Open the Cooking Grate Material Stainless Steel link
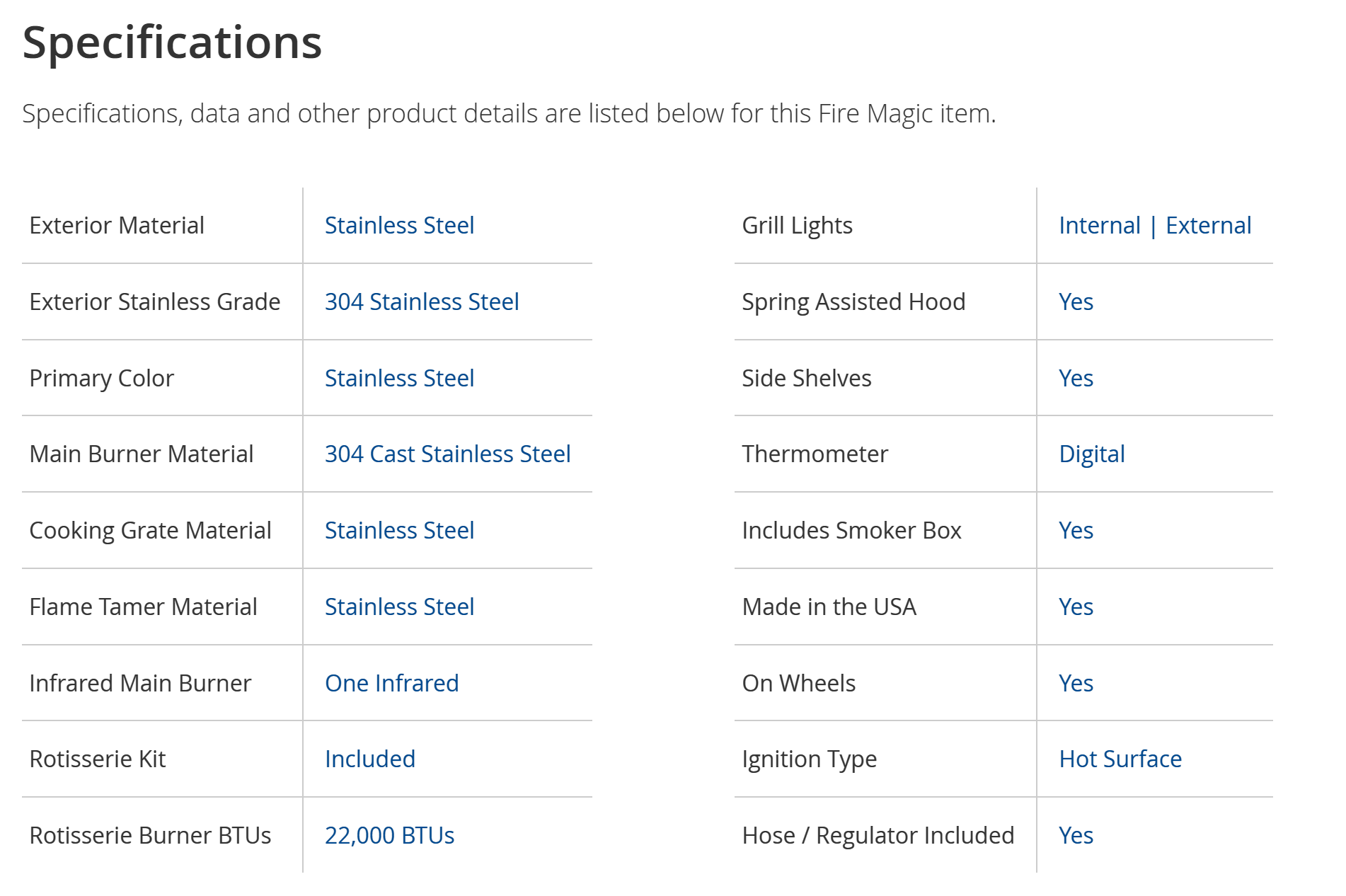Screen dimensions: 1346x896 coord(399,531)
